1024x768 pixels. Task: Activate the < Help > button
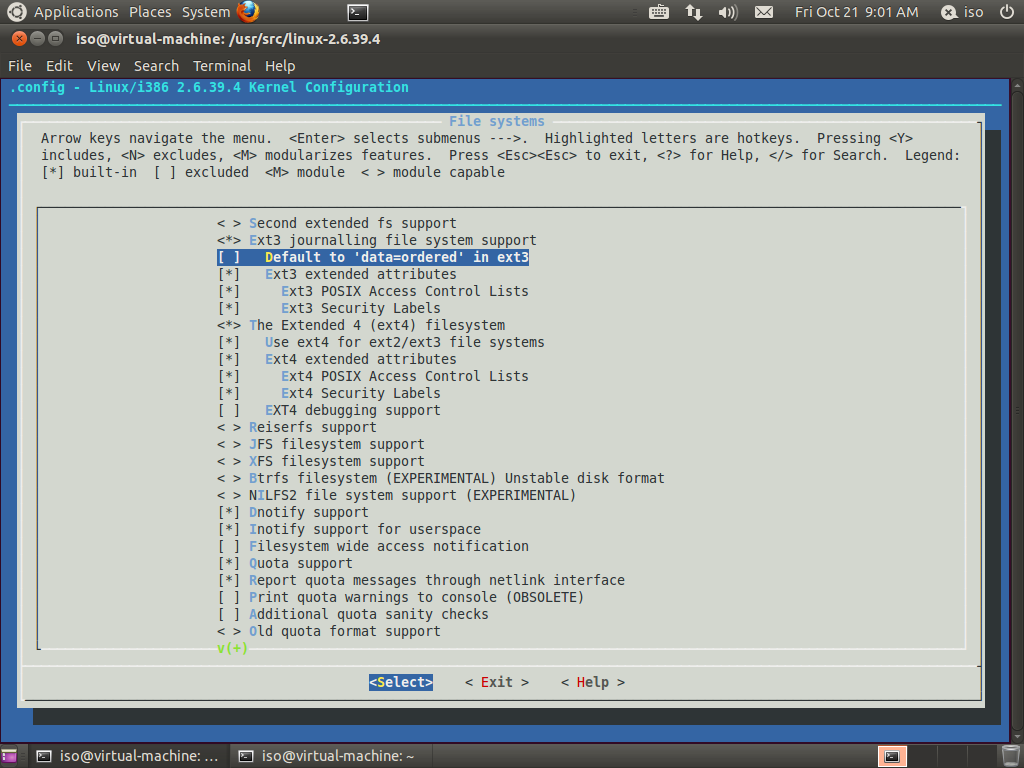pyautogui.click(x=593, y=682)
